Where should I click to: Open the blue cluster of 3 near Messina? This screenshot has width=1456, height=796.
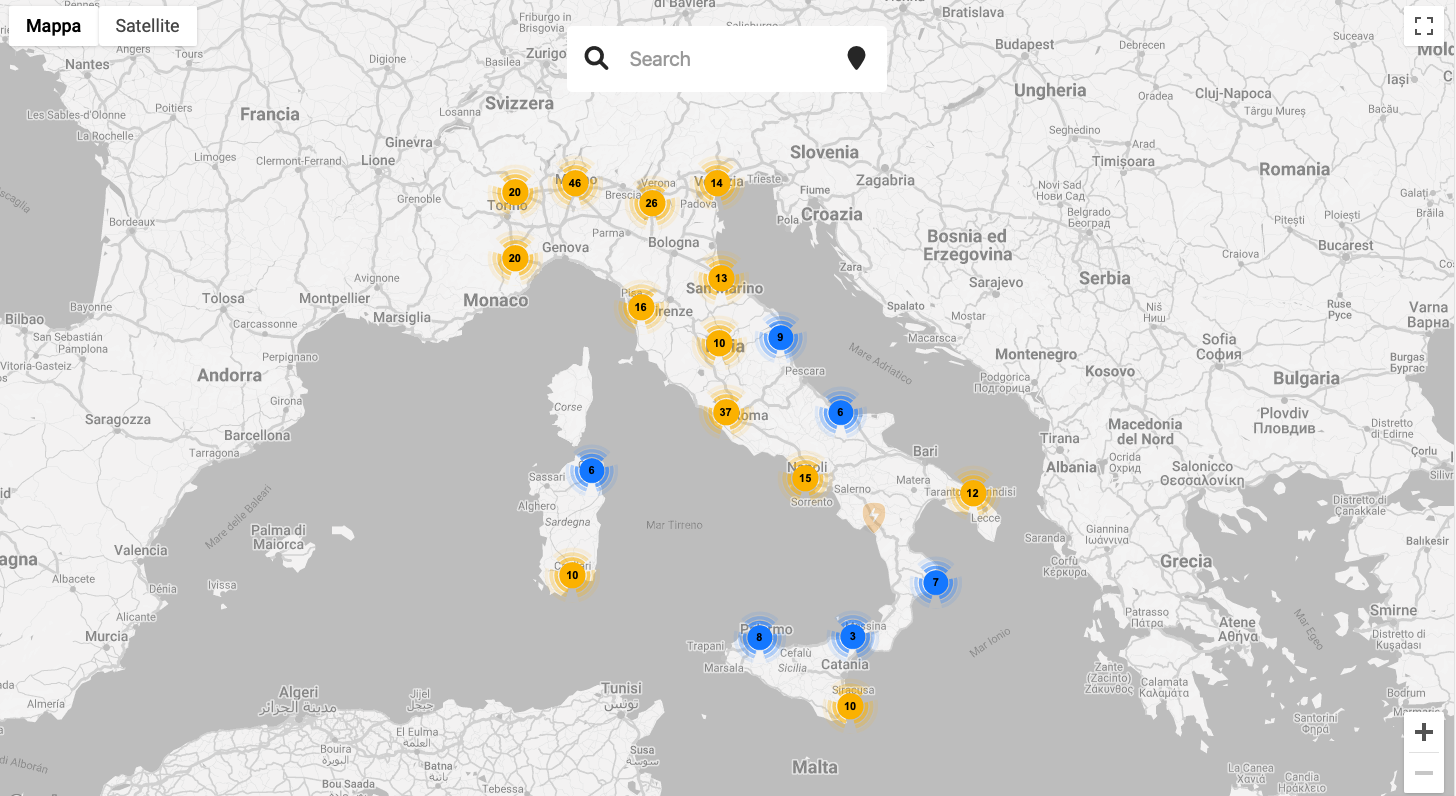point(852,636)
